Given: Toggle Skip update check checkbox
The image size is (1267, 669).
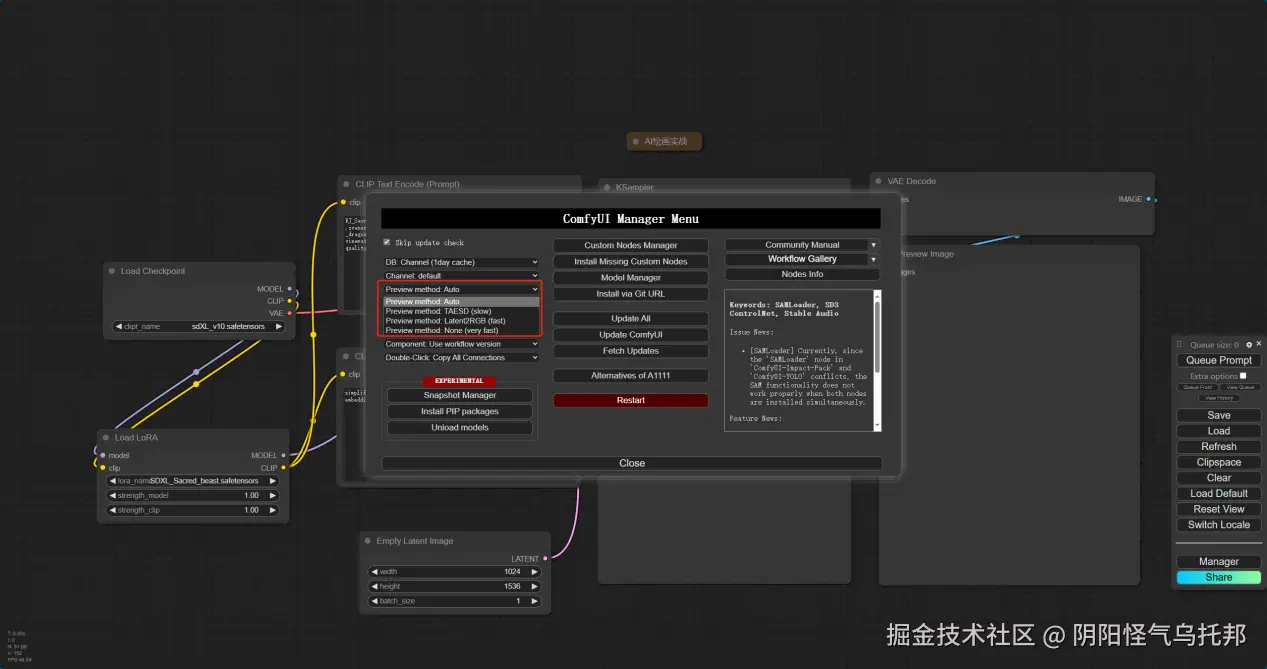Looking at the screenshot, I should pyautogui.click(x=387, y=242).
